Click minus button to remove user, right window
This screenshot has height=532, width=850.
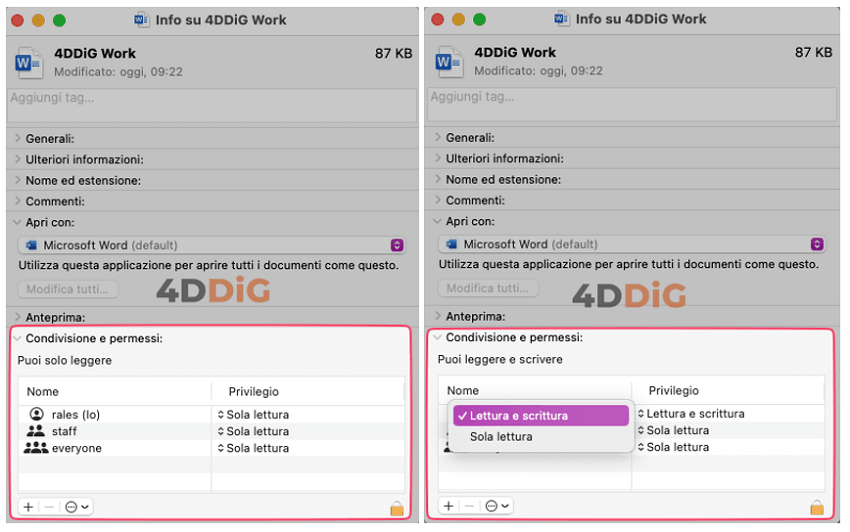coord(469,505)
